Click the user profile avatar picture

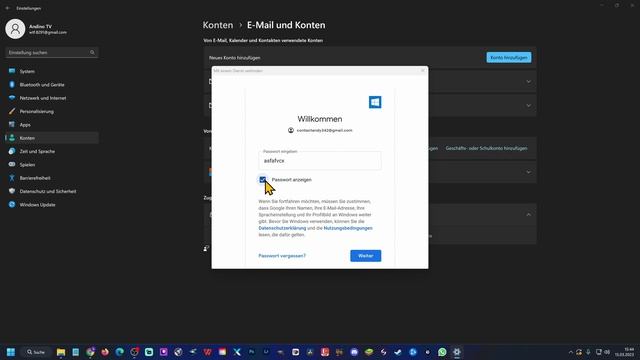15,29
